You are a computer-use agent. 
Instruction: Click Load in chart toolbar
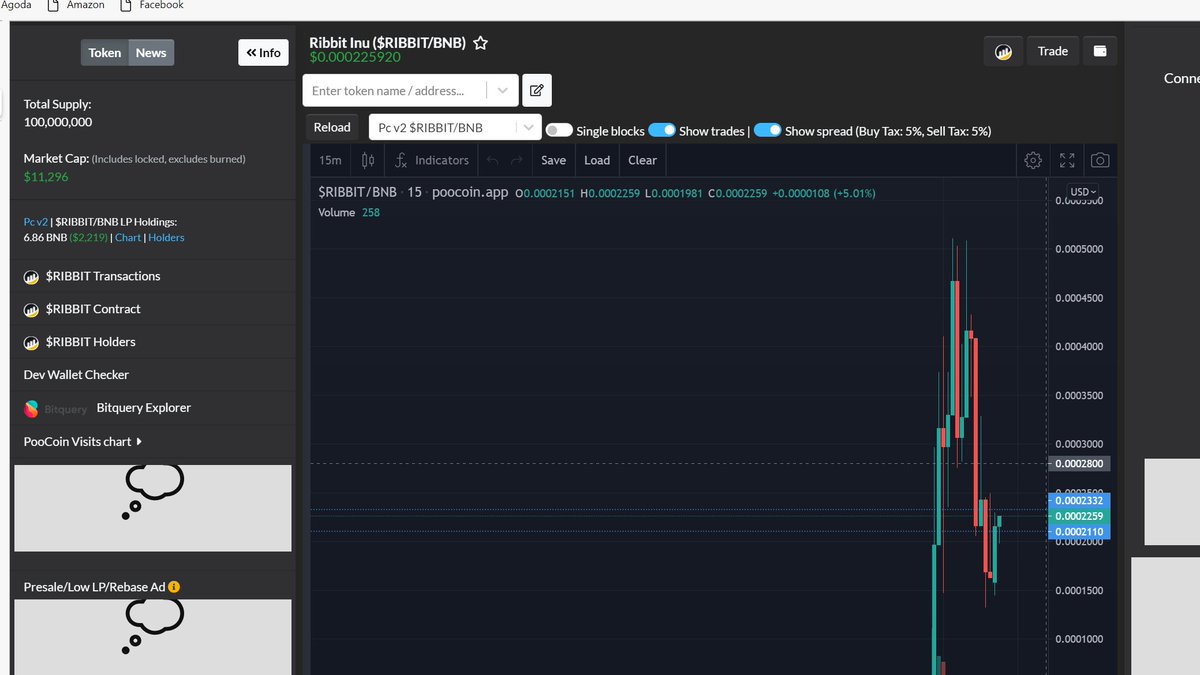pos(597,160)
